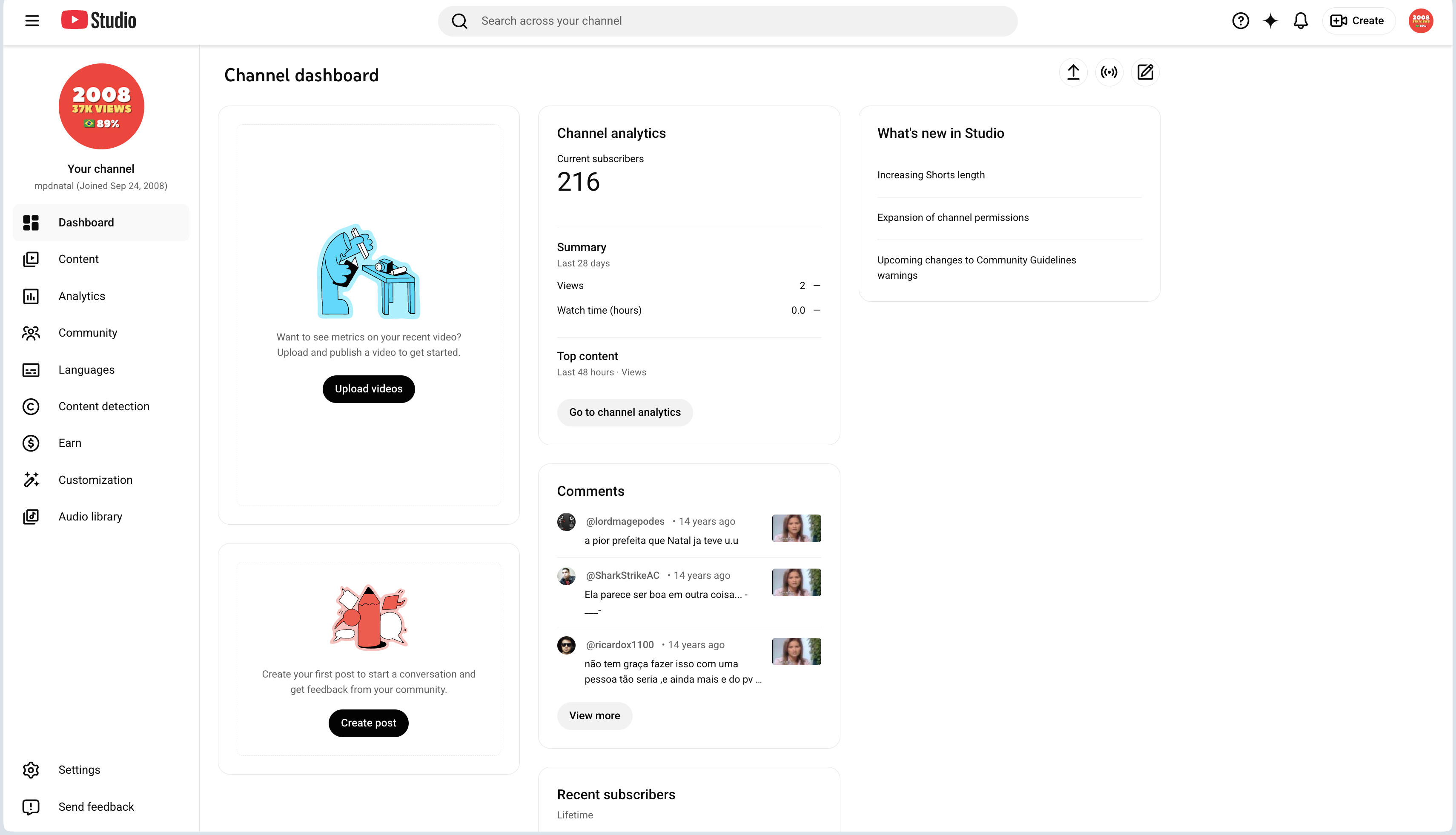Click the search magnifier icon
The width and height of the screenshot is (1456, 835).
click(459, 21)
